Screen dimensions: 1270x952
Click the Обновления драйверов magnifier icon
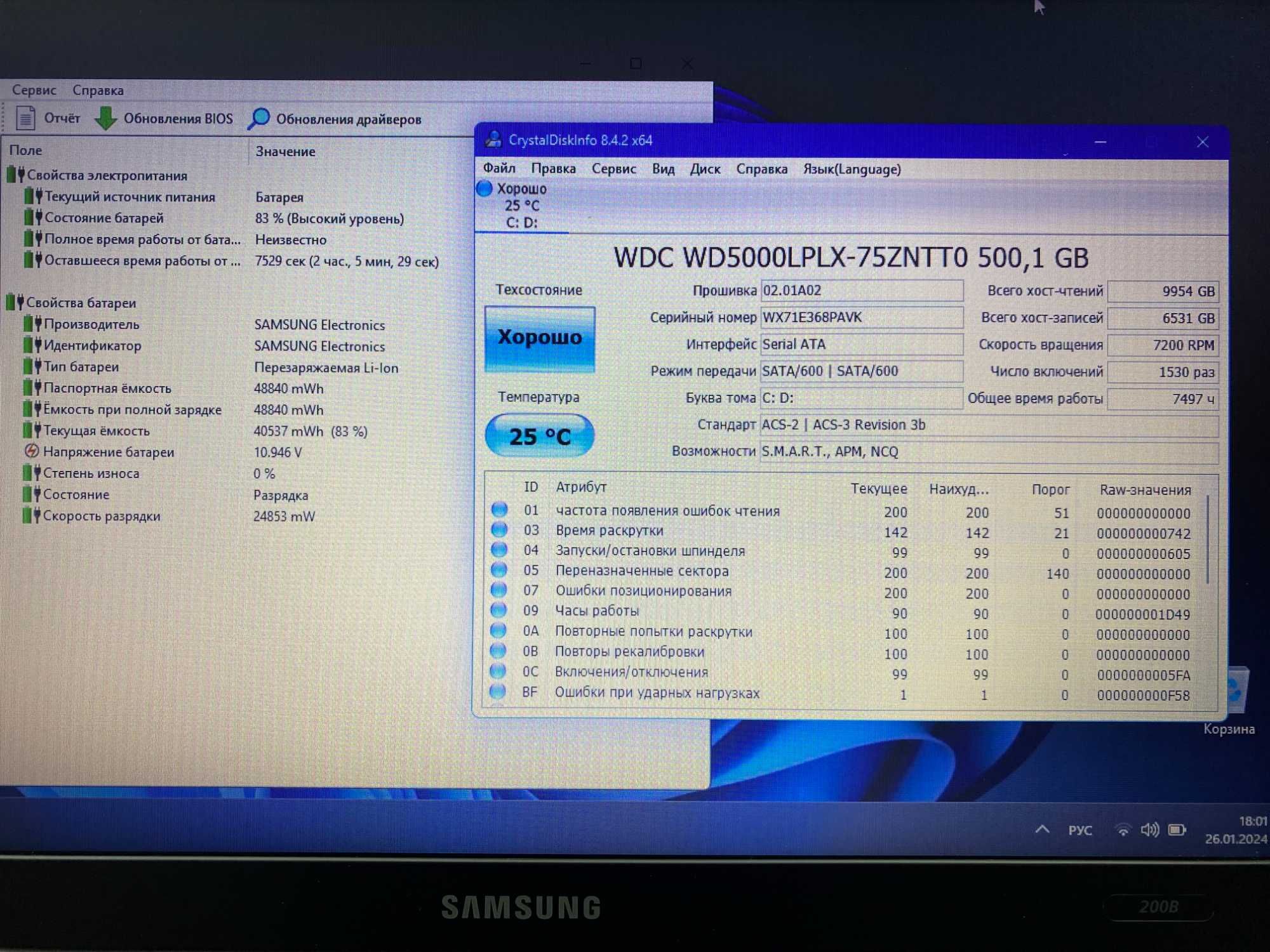tap(258, 119)
